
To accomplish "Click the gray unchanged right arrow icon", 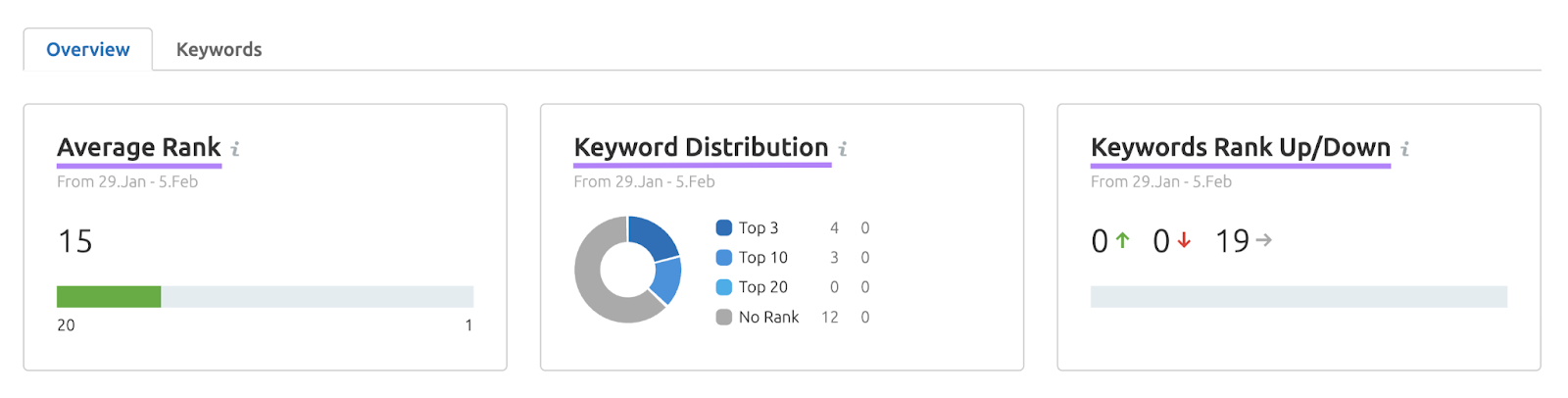I will coord(1263,240).
